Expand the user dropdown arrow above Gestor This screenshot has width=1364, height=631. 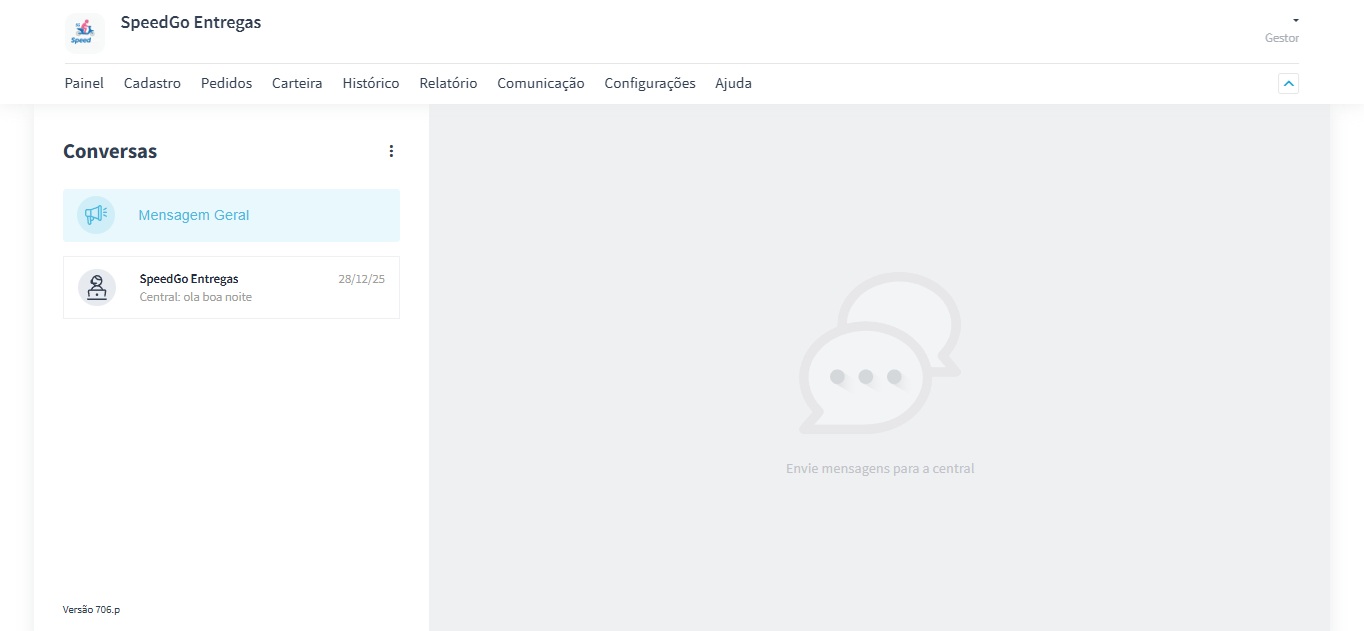1295,20
